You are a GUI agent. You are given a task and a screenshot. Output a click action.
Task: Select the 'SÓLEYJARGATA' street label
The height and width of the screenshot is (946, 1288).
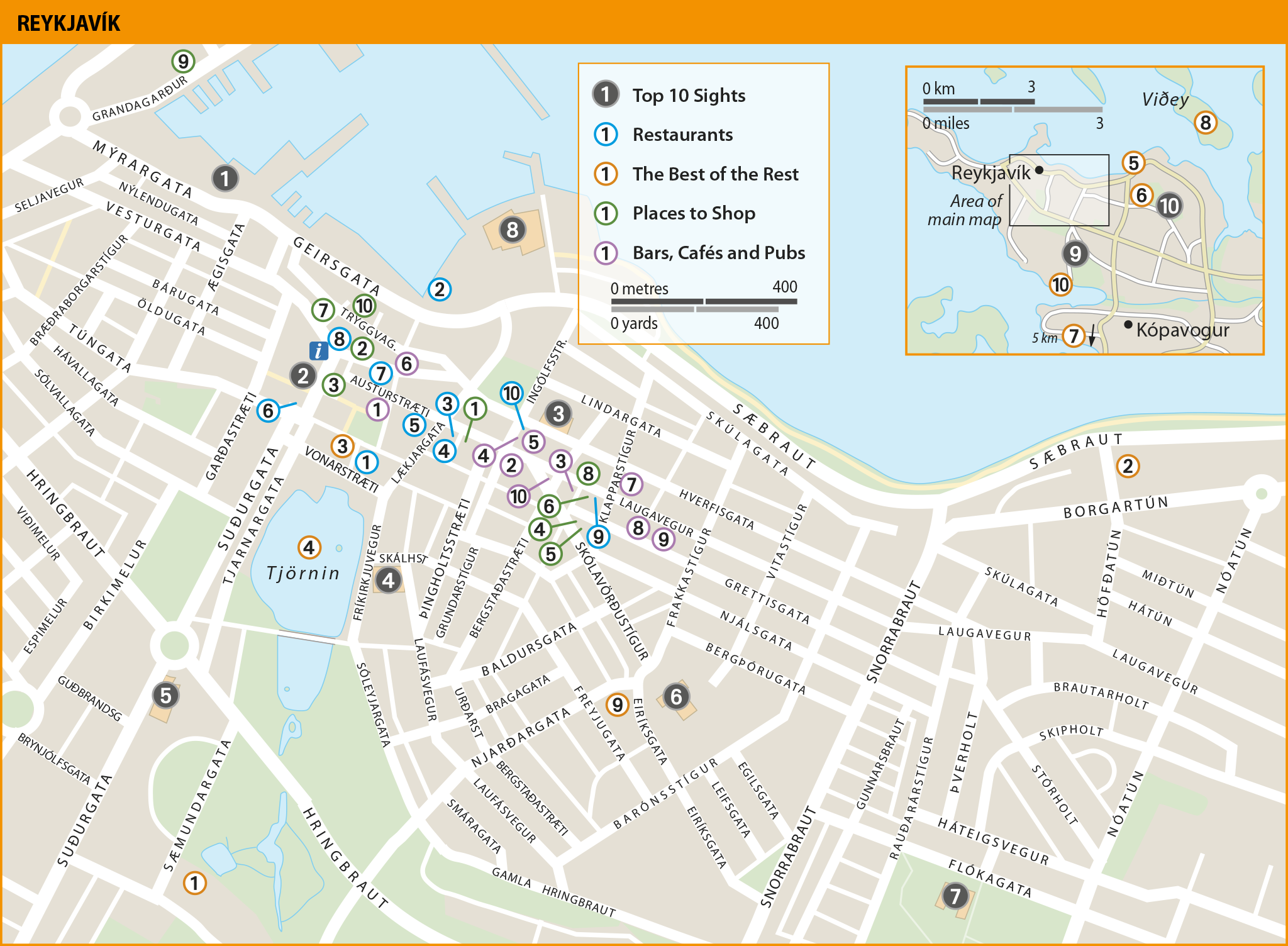pyautogui.click(x=374, y=704)
